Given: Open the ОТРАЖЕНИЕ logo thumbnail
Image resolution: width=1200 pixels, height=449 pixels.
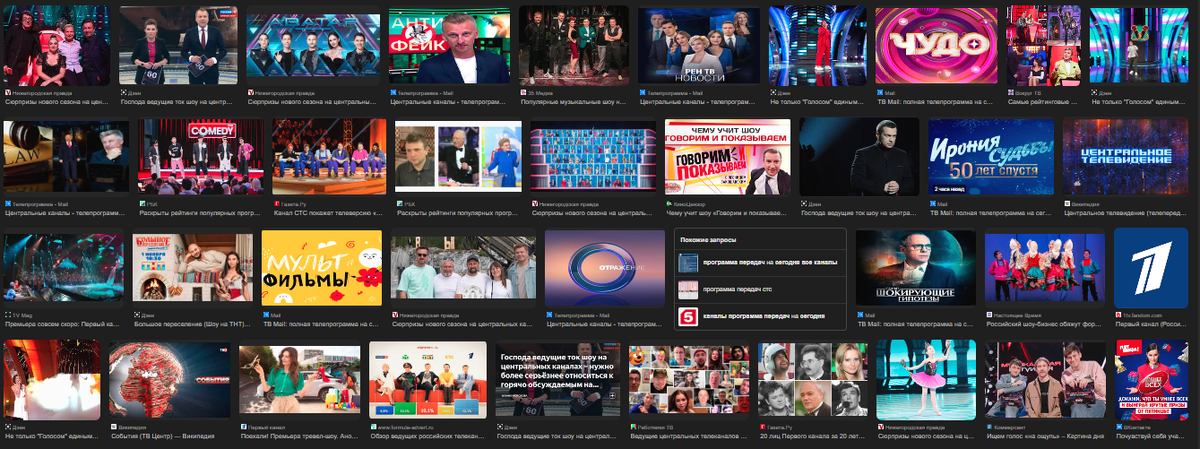Looking at the screenshot, I should point(603,267).
